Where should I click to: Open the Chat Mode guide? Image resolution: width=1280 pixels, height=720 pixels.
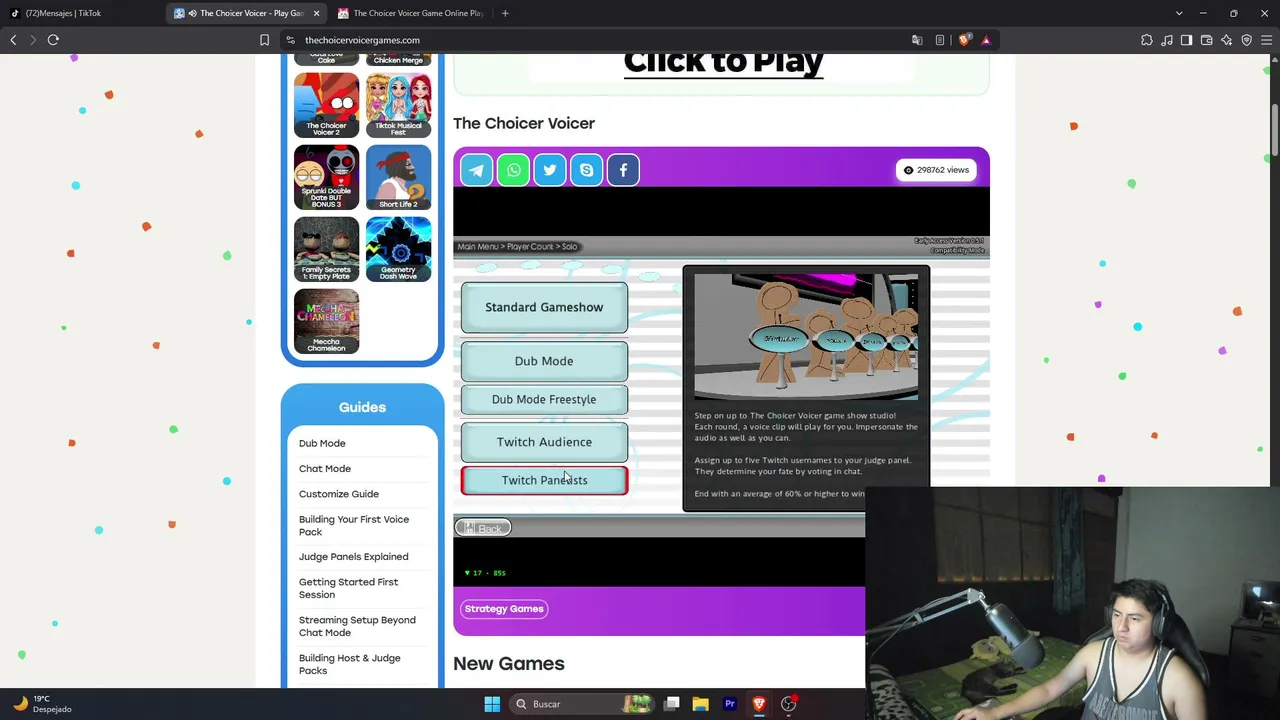pos(325,468)
